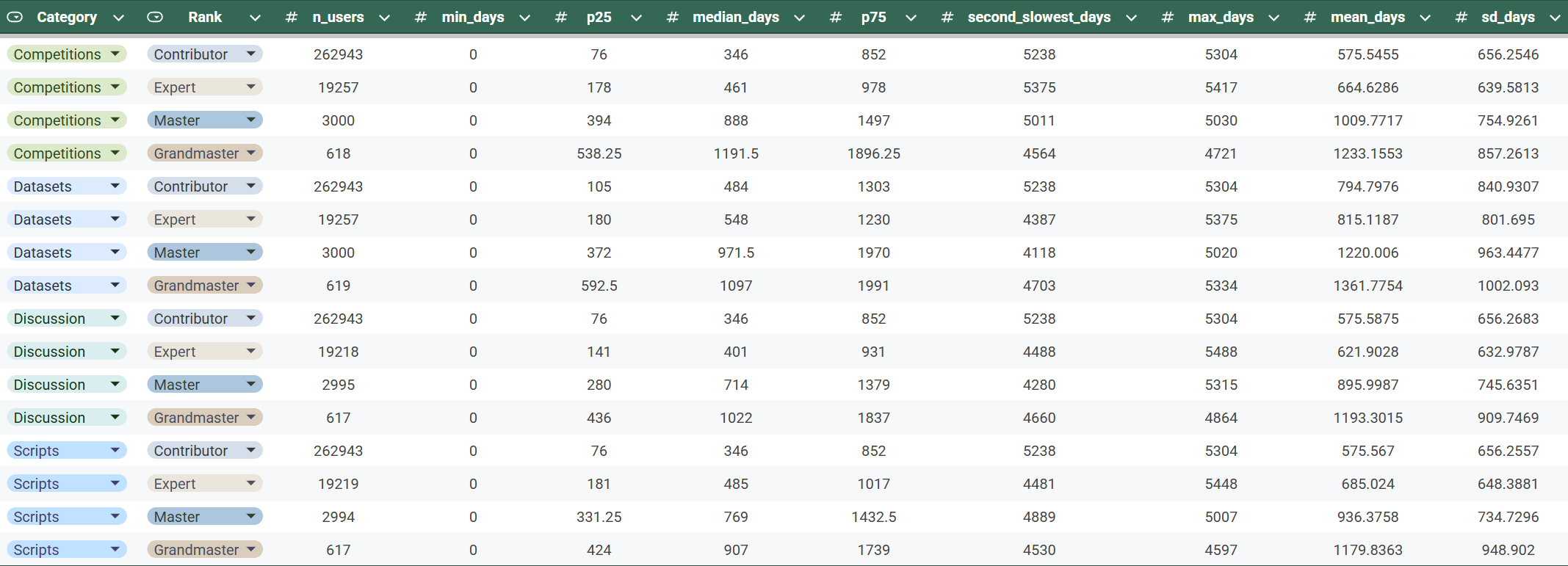
Task: Select the mean_days cell showing 1009.7717
Action: pos(1368,120)
